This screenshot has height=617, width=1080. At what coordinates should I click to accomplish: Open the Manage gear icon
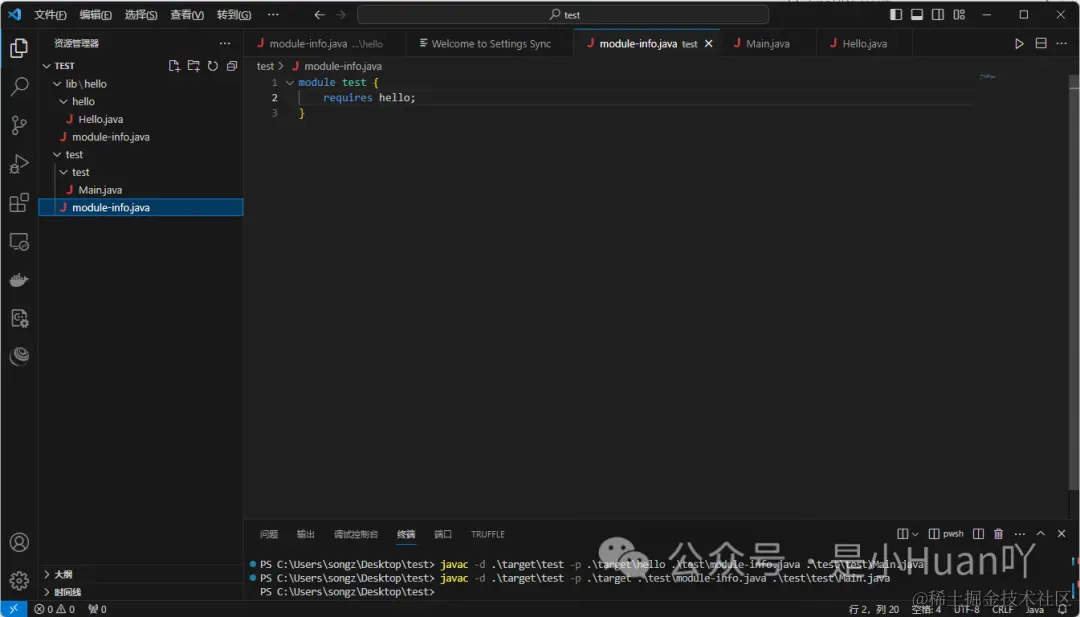tap(19, 581)
